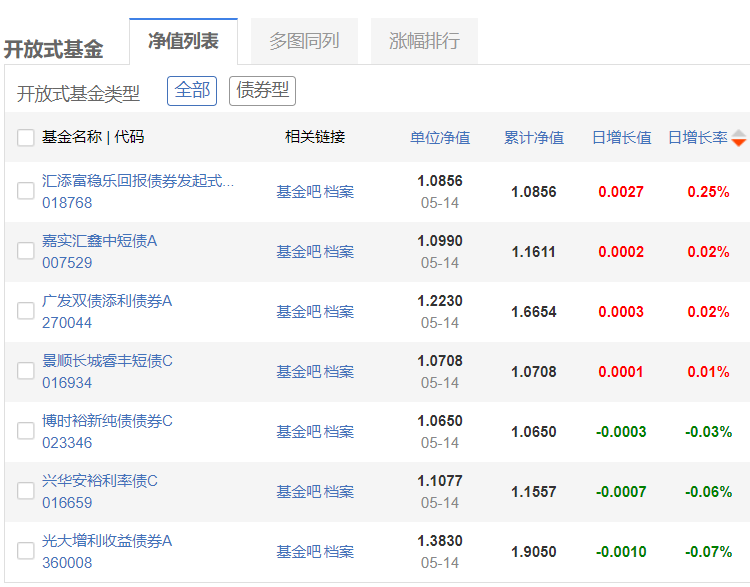
Task: Select the 1.3830 unit net value
Action: click(x=440, y=541)
